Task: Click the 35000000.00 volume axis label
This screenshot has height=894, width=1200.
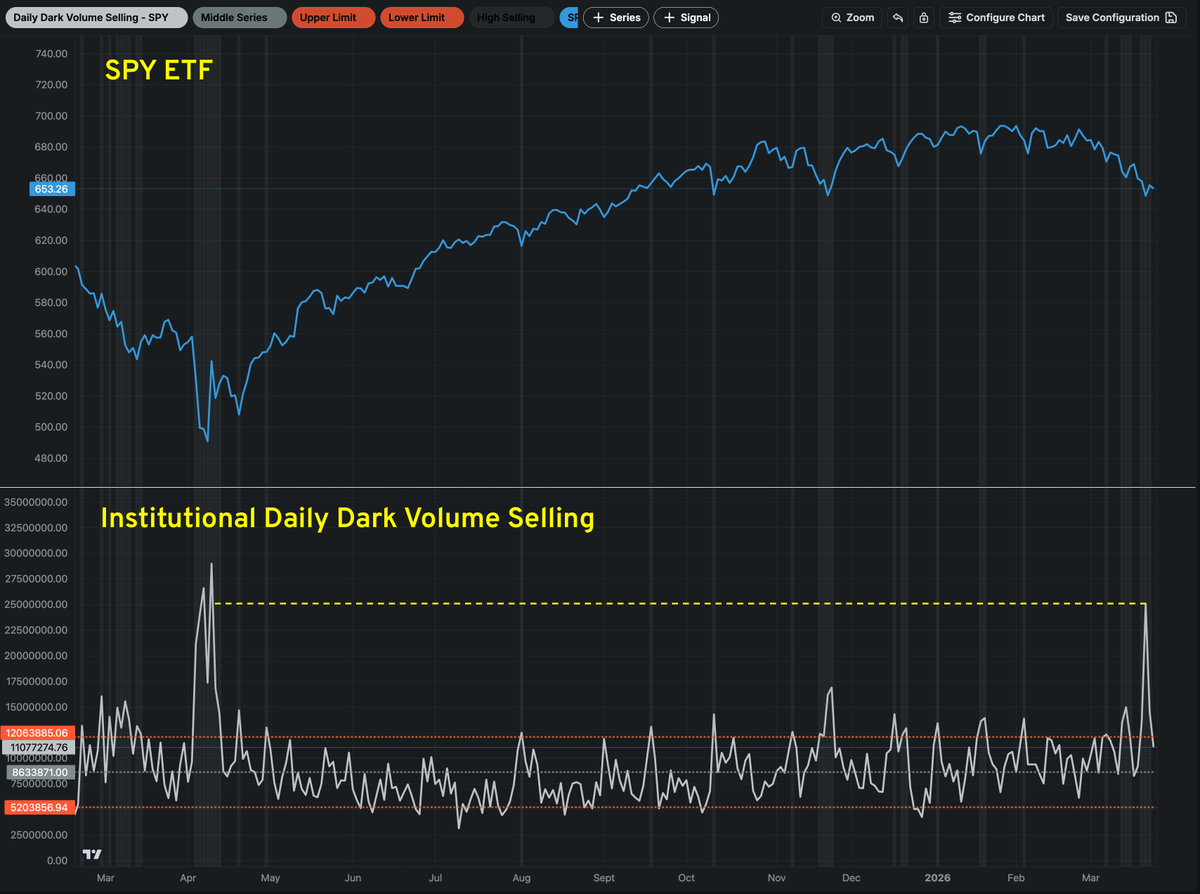Action: [36, 503]
